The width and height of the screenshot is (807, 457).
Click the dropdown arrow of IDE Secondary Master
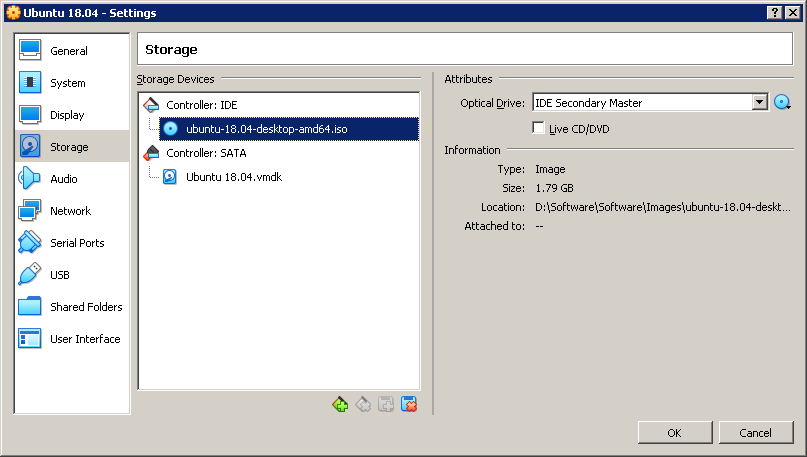coord(760,102)
